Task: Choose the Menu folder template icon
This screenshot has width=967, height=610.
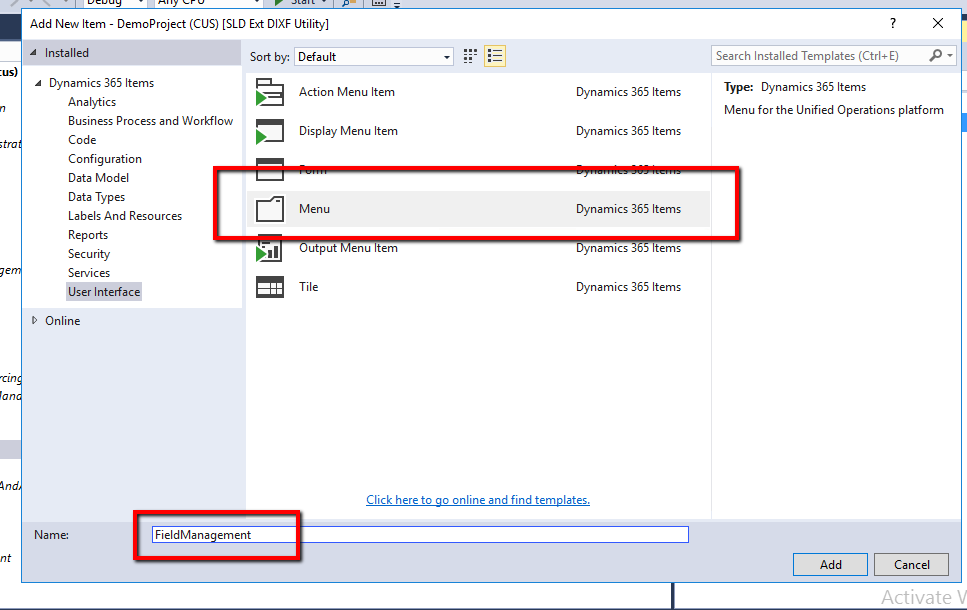Action: [270, 209]
